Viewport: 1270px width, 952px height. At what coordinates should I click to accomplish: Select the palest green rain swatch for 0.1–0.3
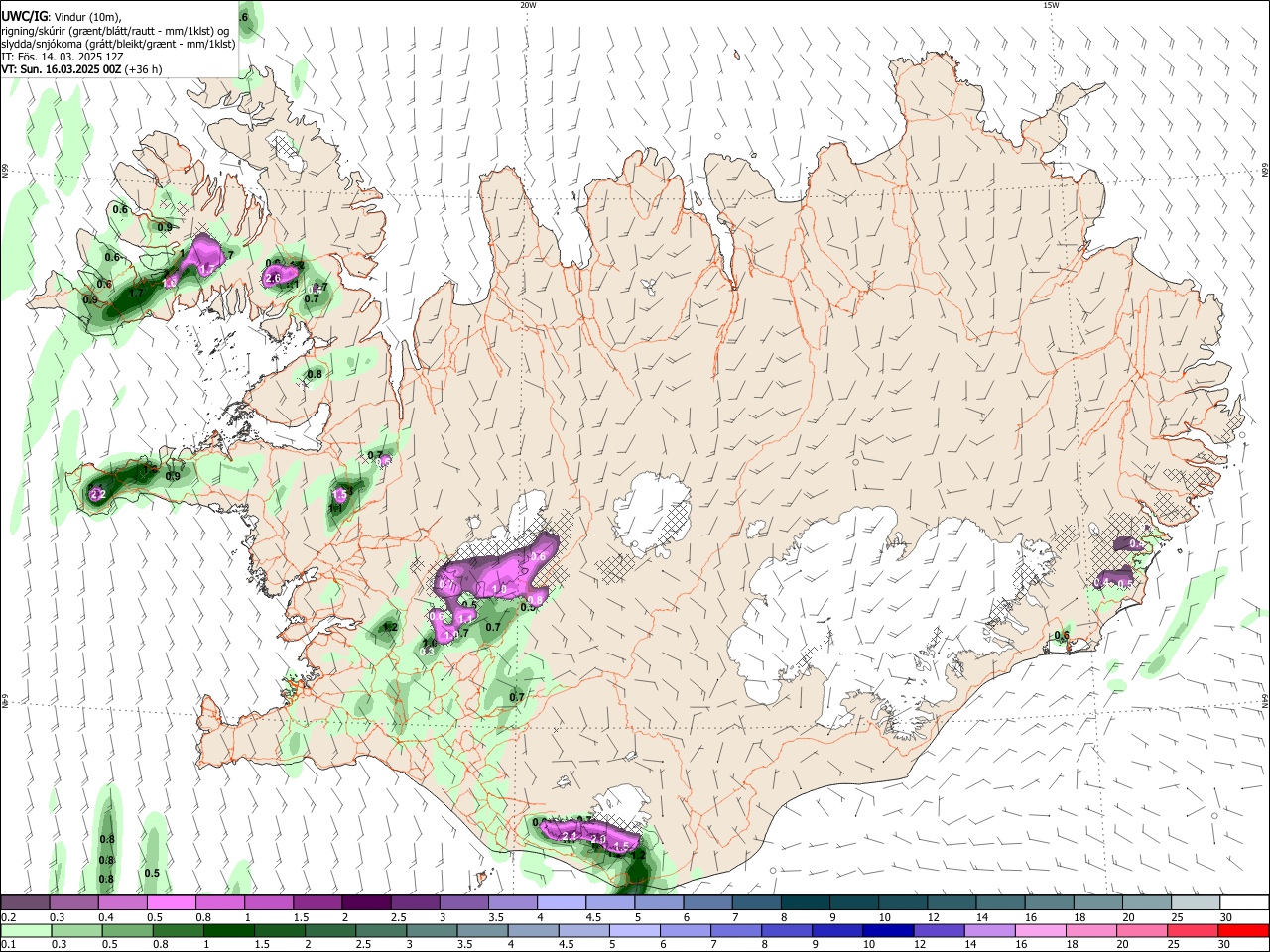pyautogui.click(x=25, y=930)
